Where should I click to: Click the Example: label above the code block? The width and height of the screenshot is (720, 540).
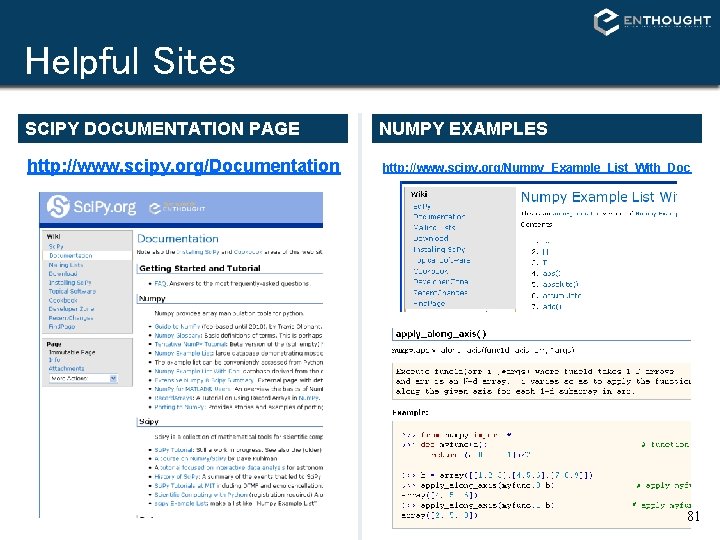[x=410, y=412]
